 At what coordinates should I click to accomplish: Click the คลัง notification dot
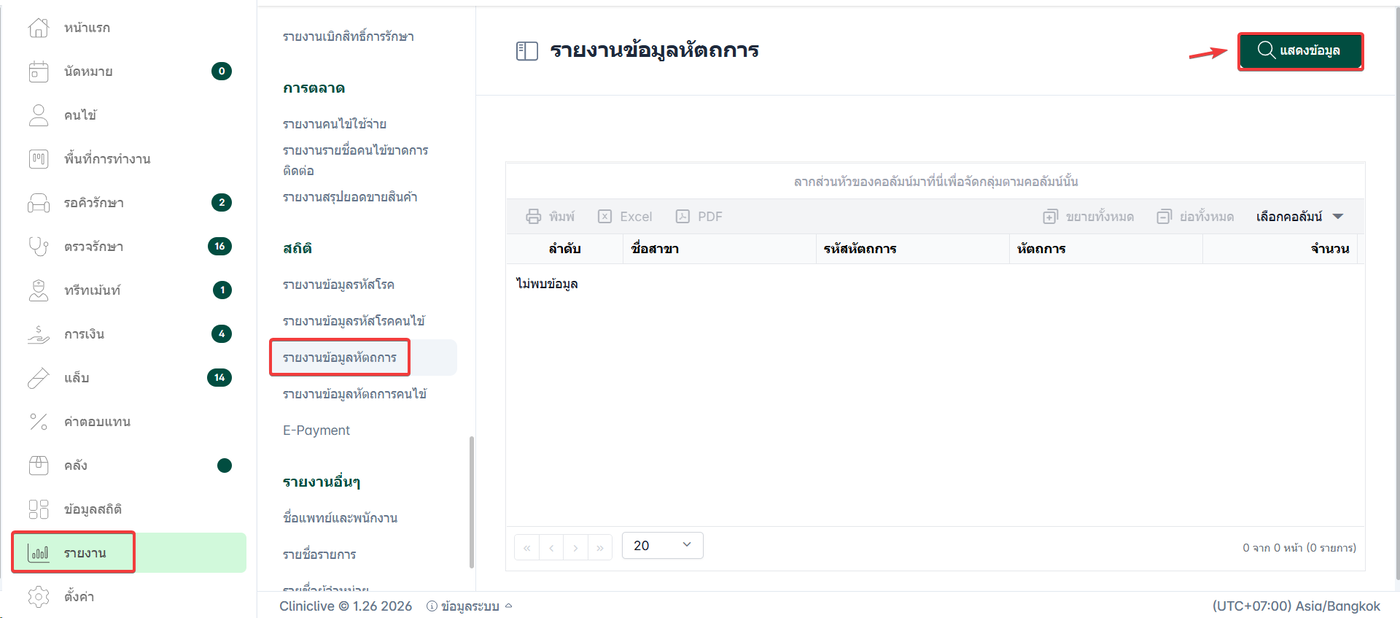tap(224, 465)
